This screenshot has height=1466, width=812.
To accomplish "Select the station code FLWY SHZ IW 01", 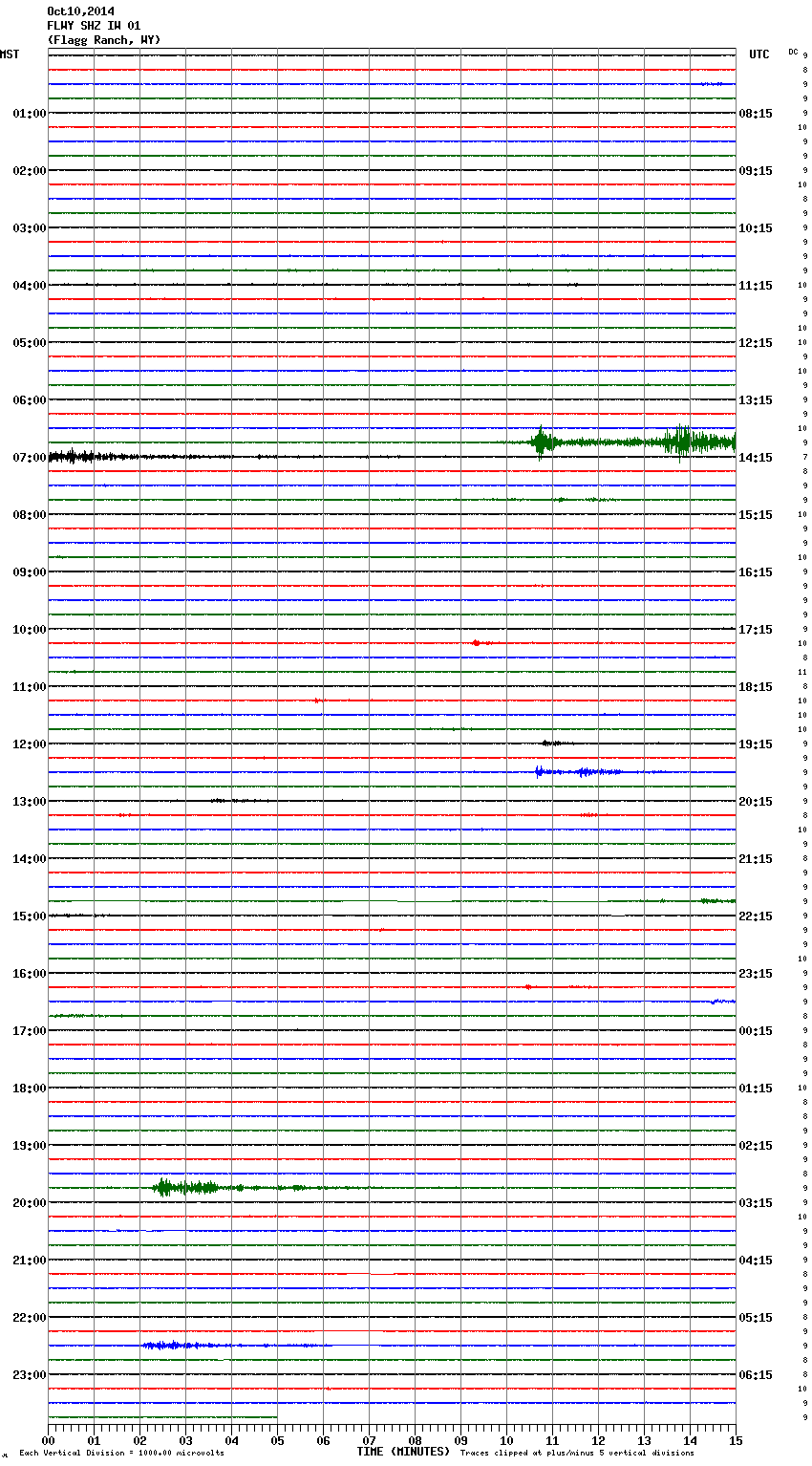I will tap(94, 26).
